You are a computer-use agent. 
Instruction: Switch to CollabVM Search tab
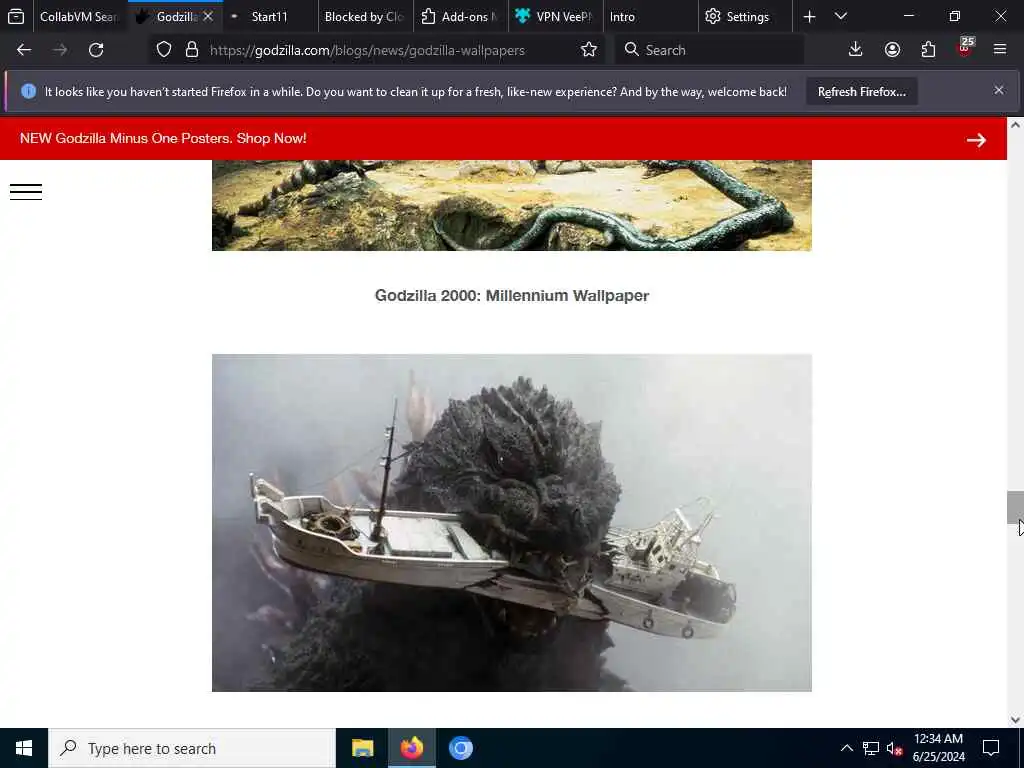coord(80,17)
